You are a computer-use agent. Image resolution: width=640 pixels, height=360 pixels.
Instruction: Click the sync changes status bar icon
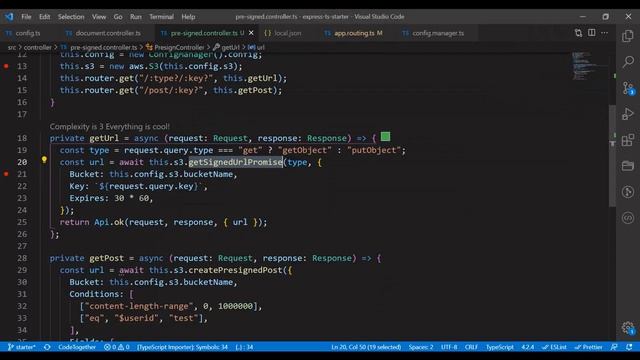(47, 347)
